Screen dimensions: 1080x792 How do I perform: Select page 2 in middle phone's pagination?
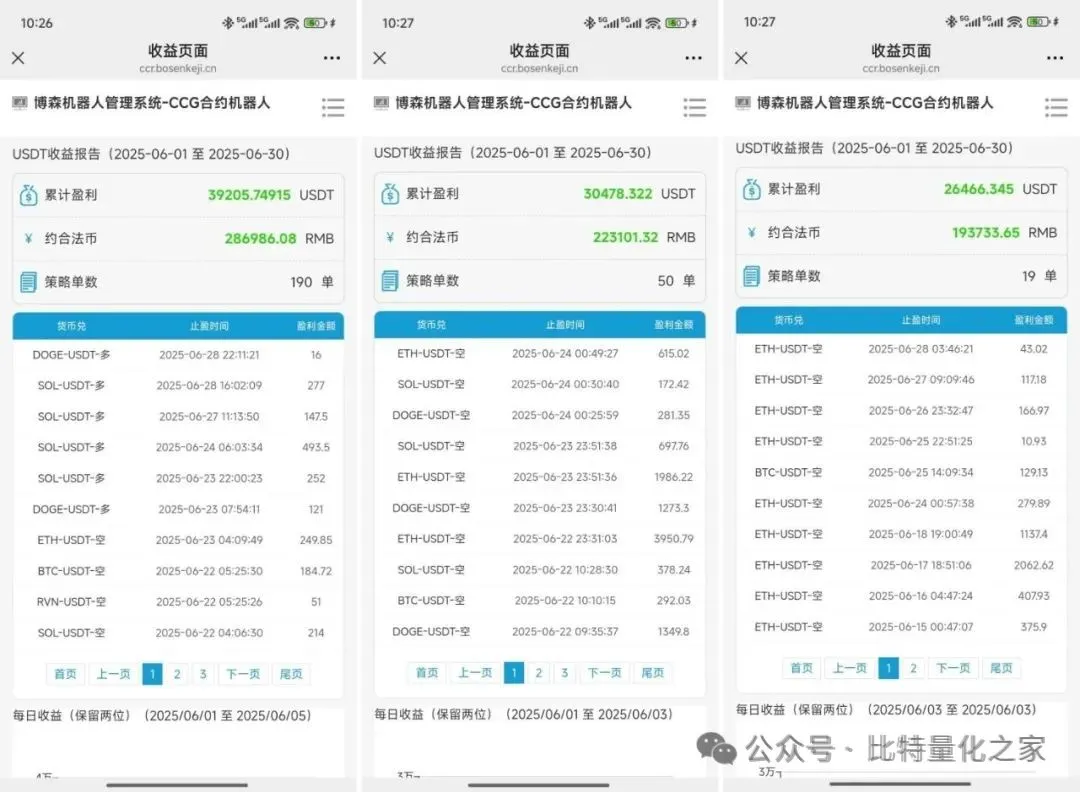click(539, 672)
